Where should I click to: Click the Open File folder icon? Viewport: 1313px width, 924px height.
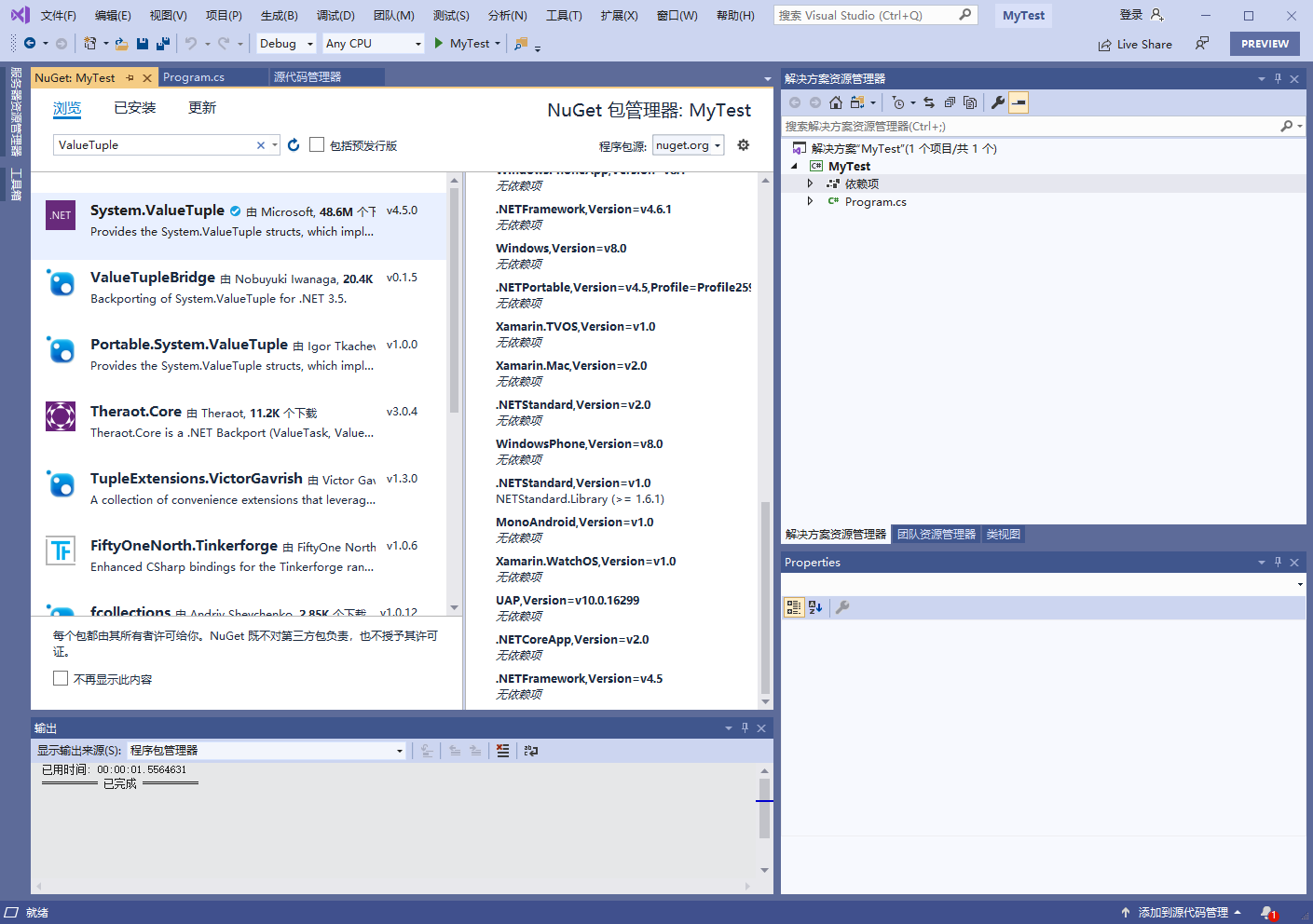coord(121,44)
